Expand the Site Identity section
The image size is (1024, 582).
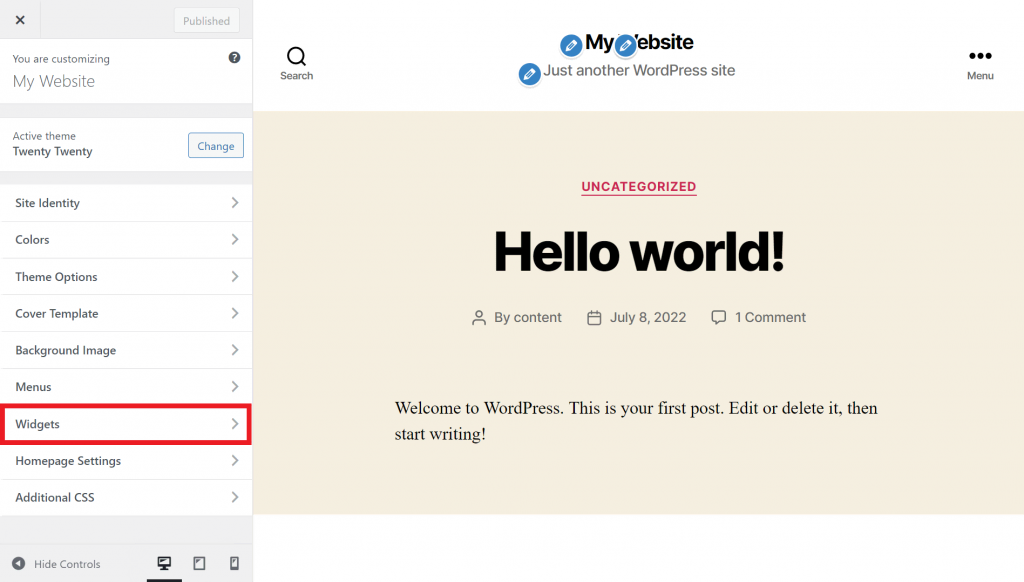point(126,203)
